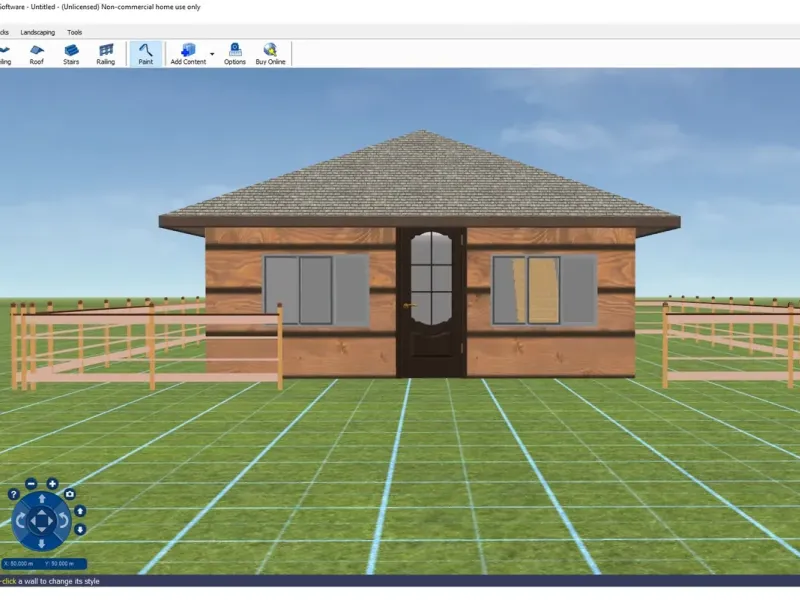
Task: Select the Roof tool
Action: coord(36,54)
